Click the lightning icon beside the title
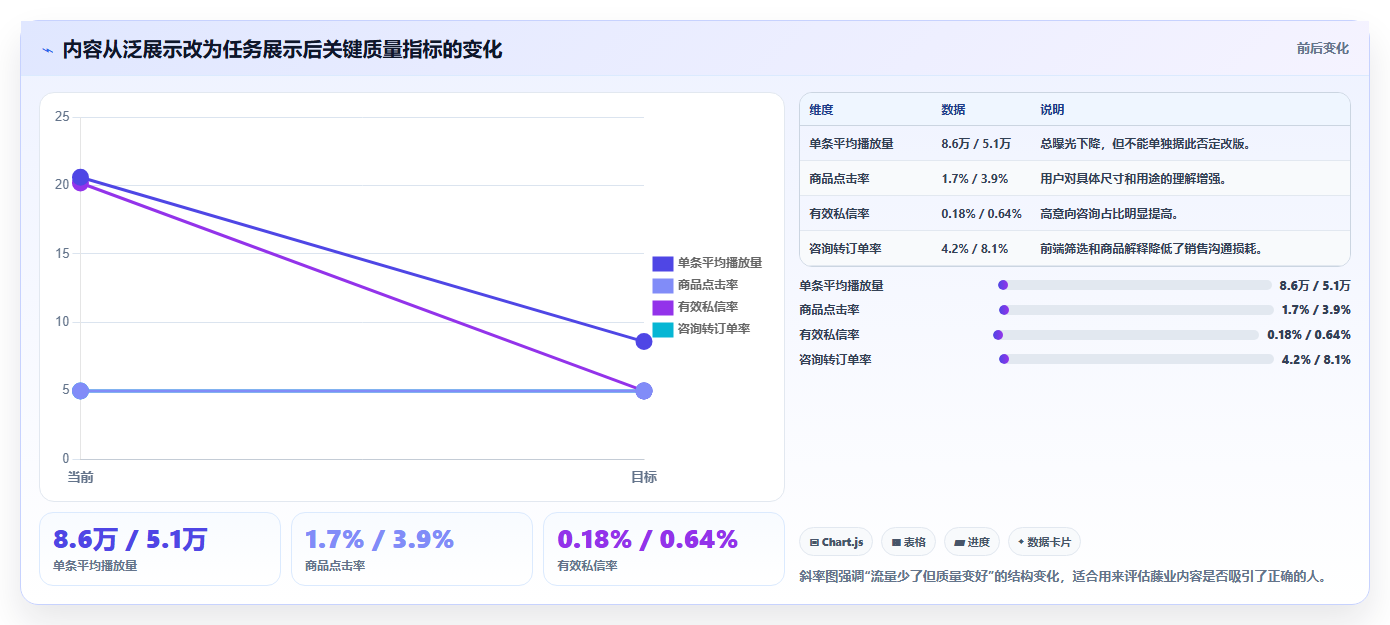 (48, 50)
